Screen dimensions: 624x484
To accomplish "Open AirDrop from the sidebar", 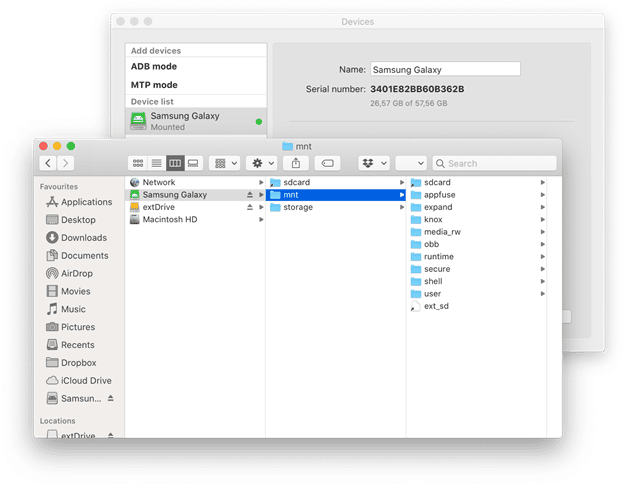I will coord(78,273).
